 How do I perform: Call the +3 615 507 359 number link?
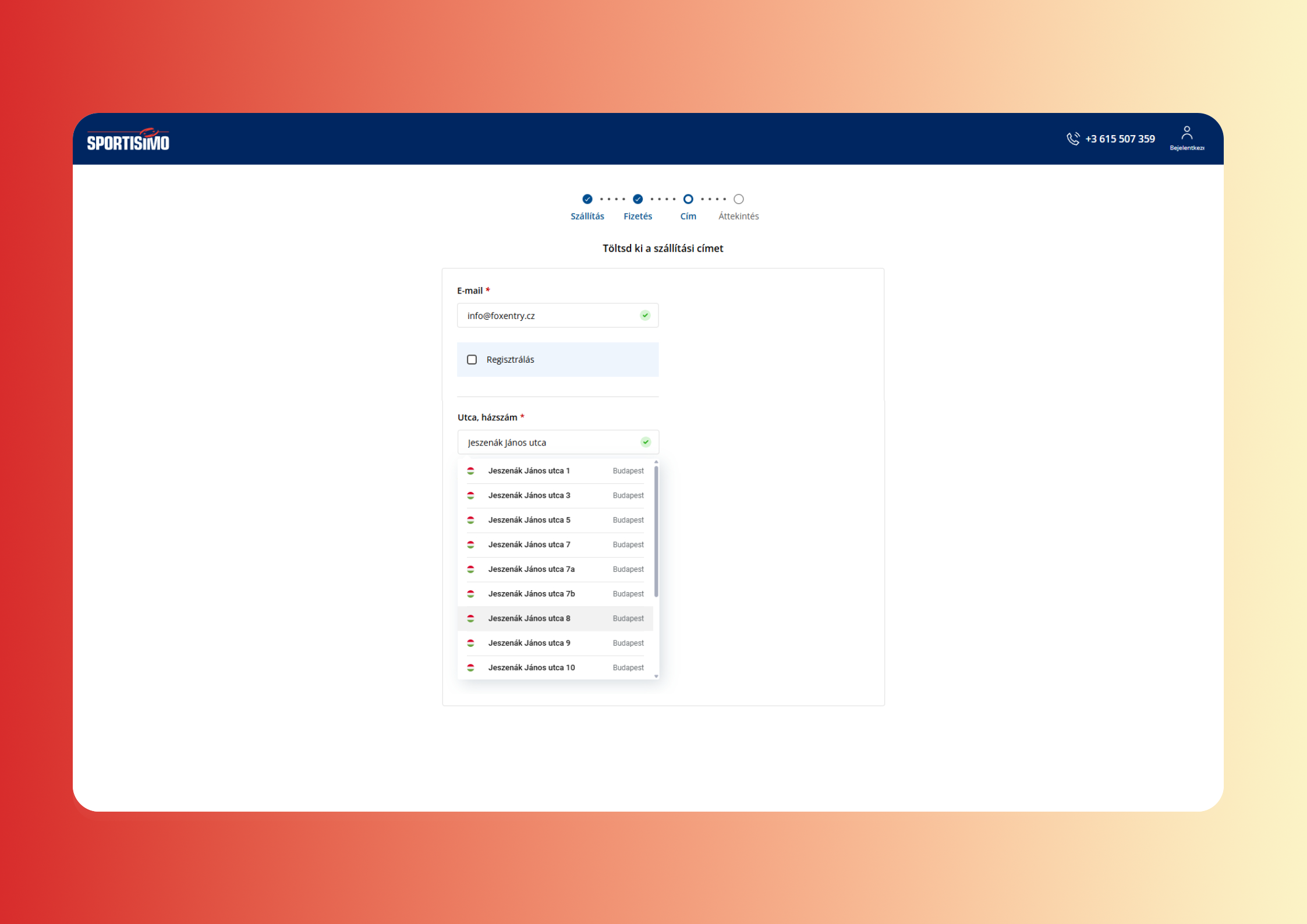pos(1120,139)
